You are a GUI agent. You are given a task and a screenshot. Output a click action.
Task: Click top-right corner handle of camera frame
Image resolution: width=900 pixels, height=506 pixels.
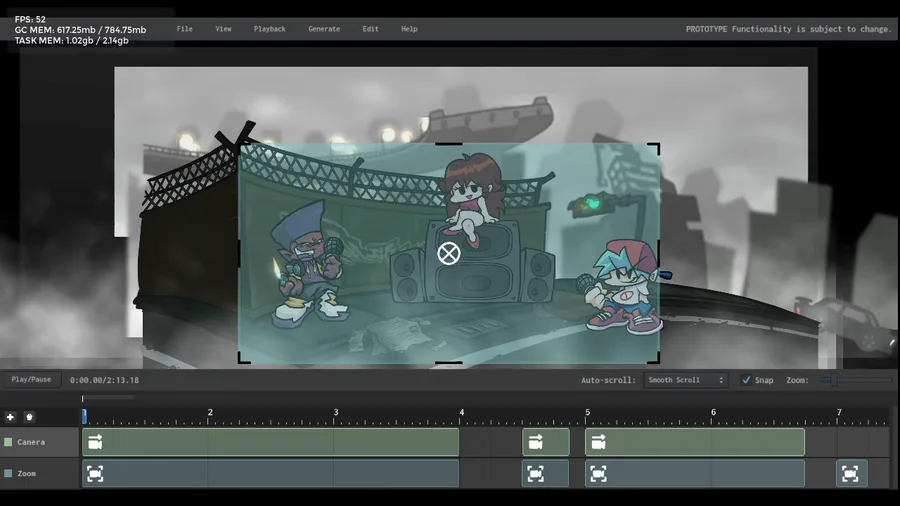[x=654, y=149]
